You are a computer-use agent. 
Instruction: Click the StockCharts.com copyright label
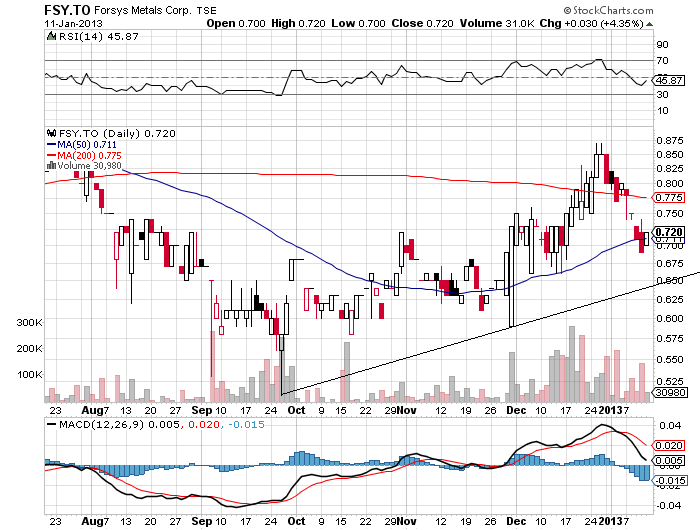608,10
